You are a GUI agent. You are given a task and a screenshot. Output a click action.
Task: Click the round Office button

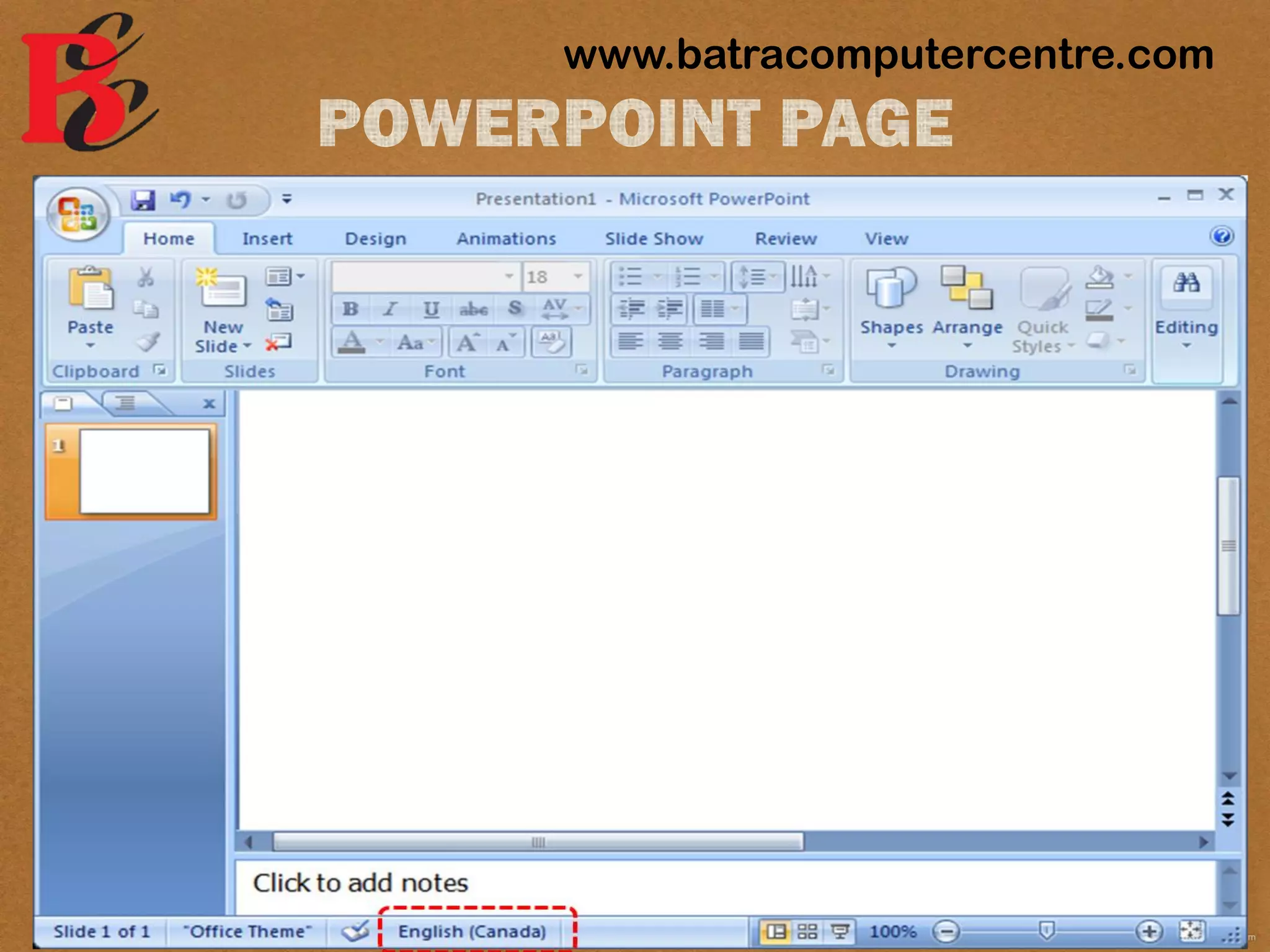[x=79, y=214]
